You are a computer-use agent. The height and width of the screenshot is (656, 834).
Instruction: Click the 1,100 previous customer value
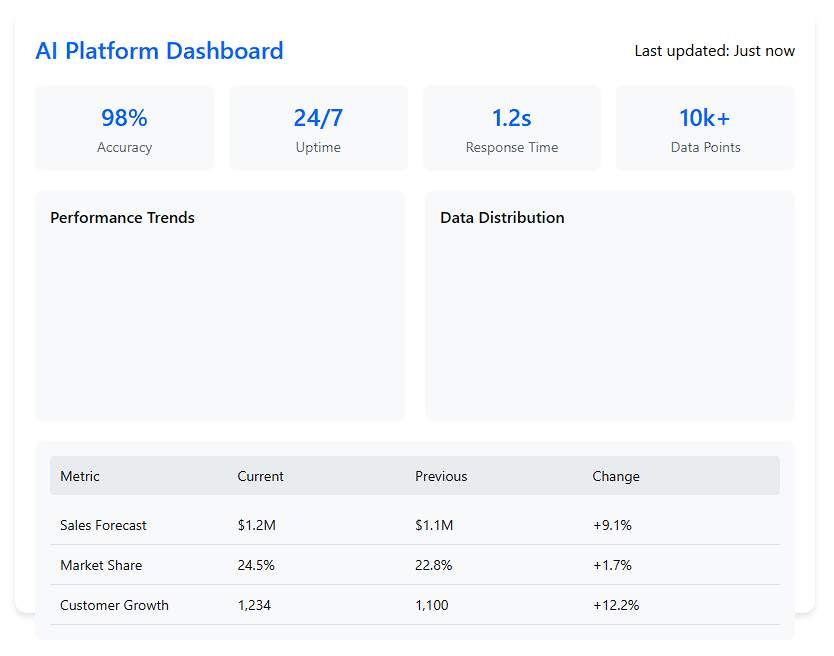pos(432,605)
